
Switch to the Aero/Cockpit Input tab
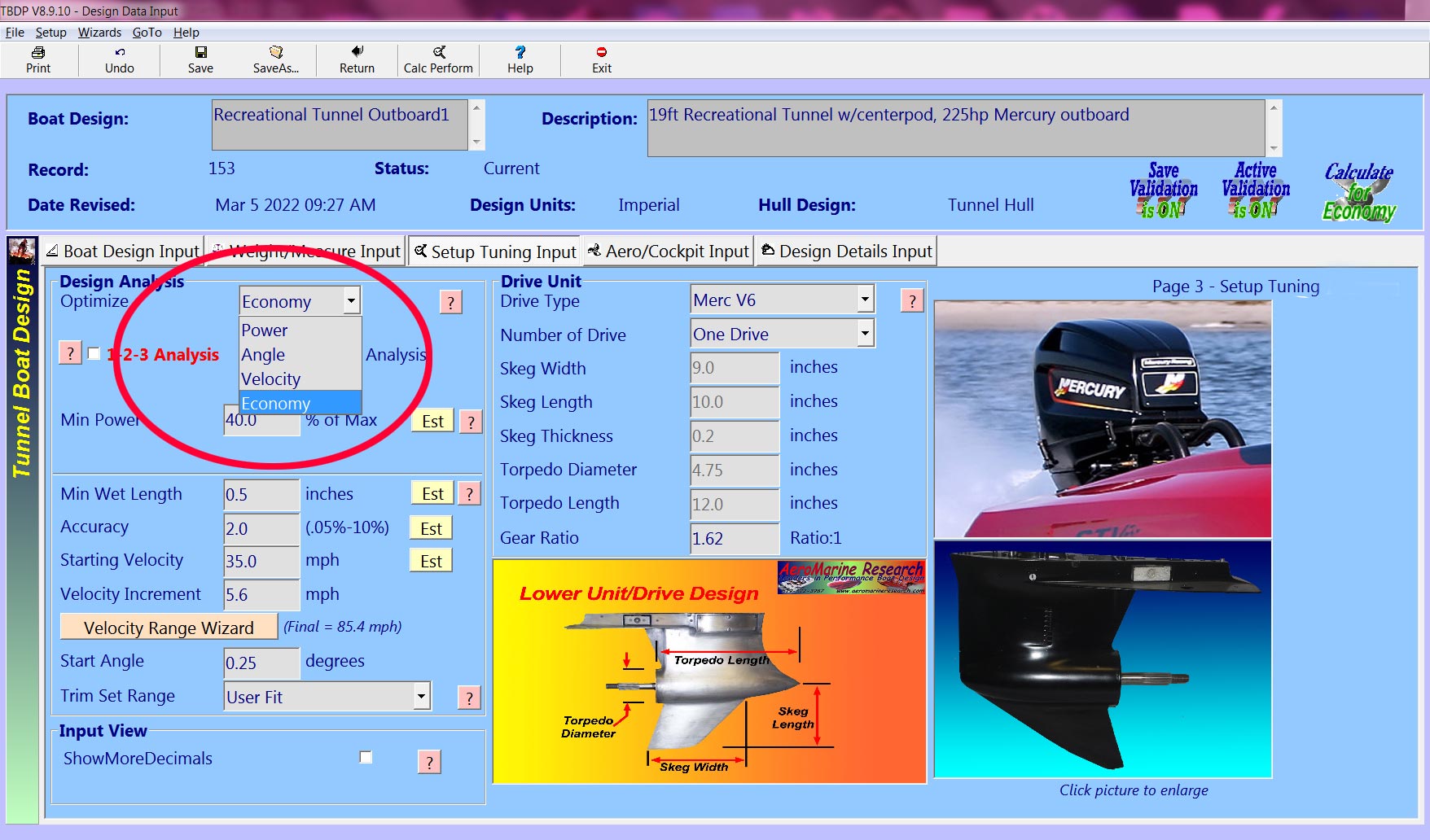pyautogui.click(x=668, y=252)
